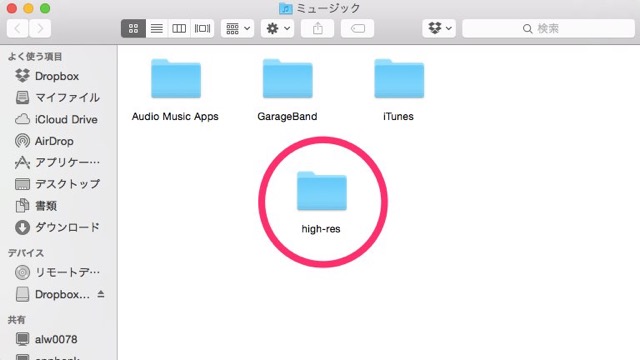This screenshot has width=640, height=360.
Task: Open 書類 documents in the sidebar
Action: pyautogui.click(x=36, y=206)
